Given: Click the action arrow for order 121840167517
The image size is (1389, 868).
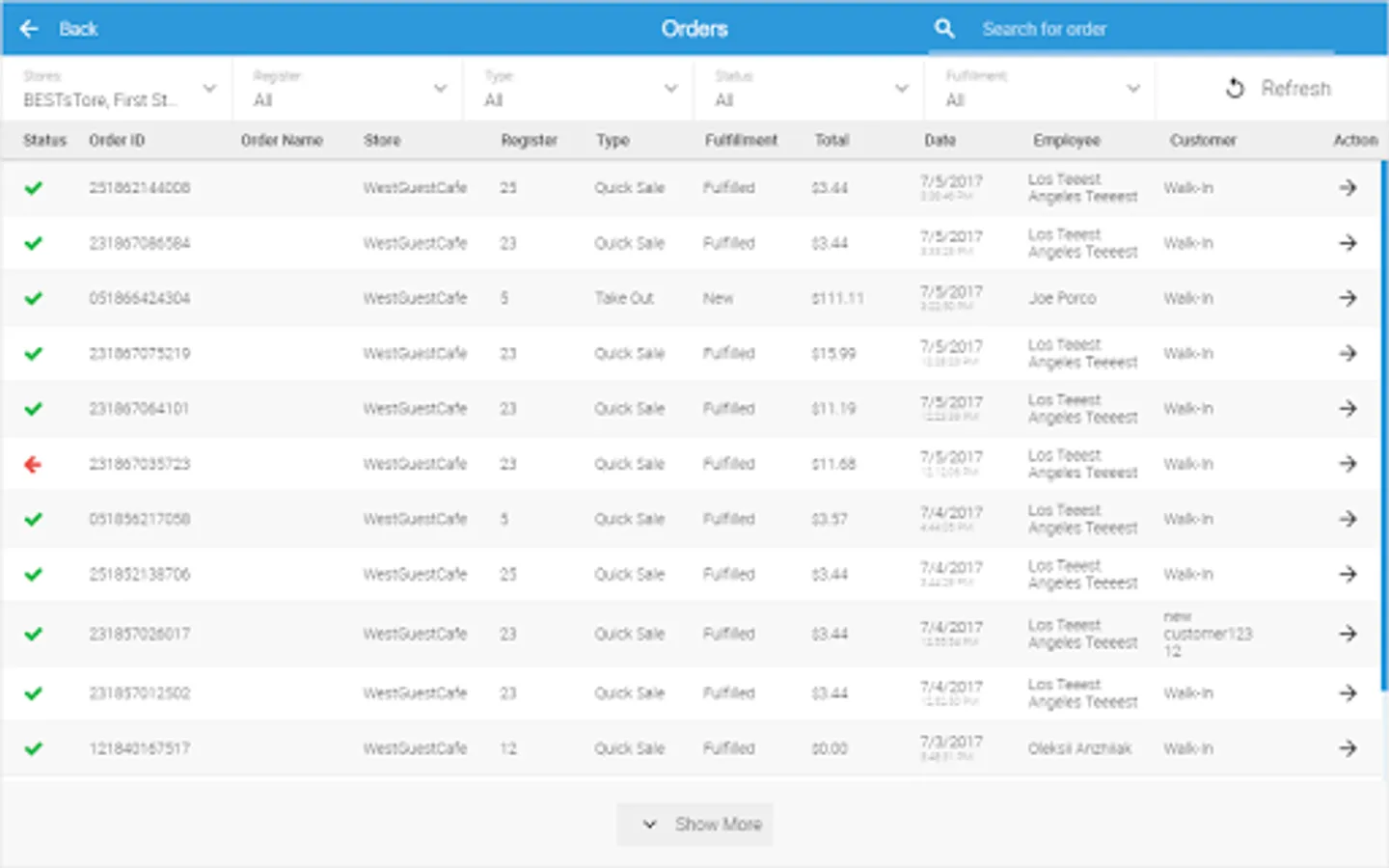Looking at the screenshot, I should pyautogui.click(x=1347, y=747).
